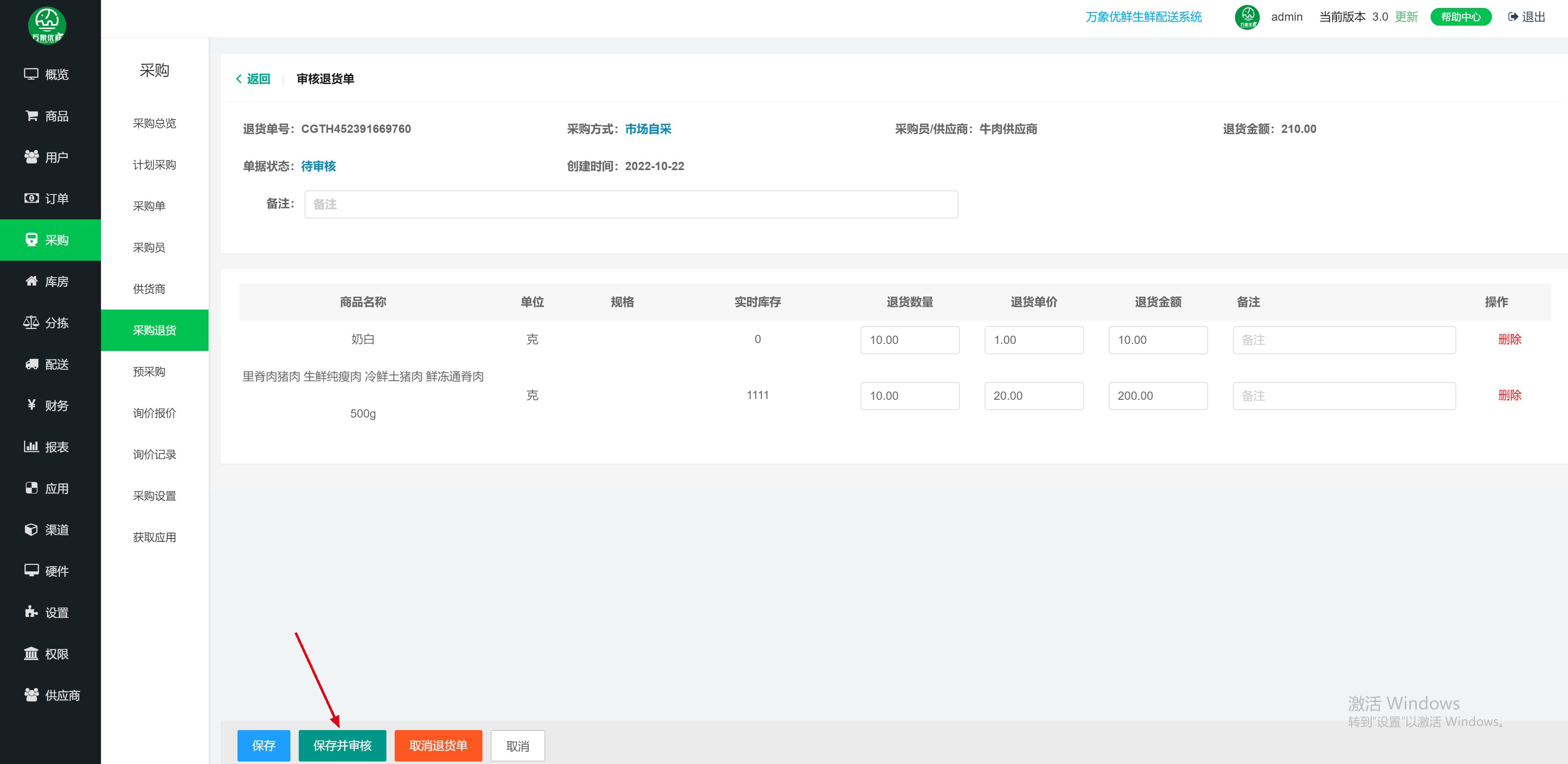Click the 更新 version update link
The image size is (1568, 764).
pos(1406,17)
